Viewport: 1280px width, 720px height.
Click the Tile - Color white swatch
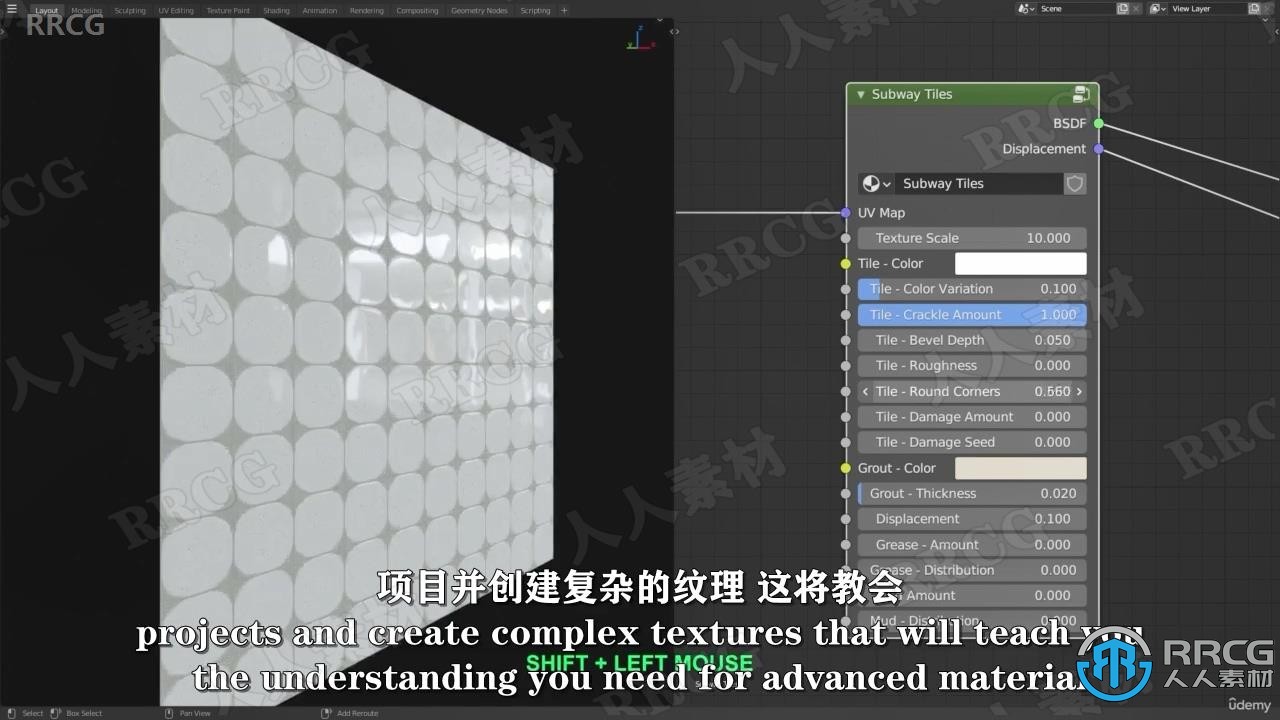pyautogui.click(x=1020, y=264)
